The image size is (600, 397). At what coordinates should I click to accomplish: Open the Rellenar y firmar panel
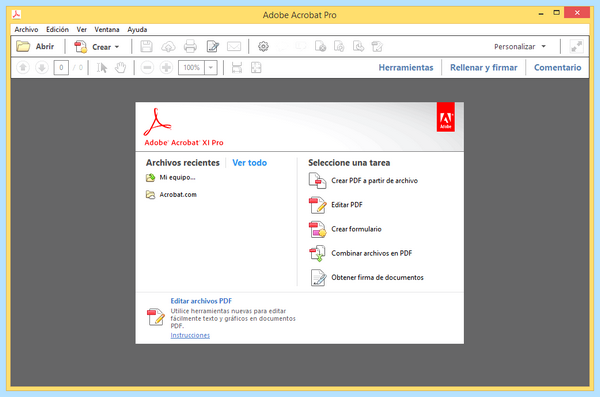tap(484, 68)
